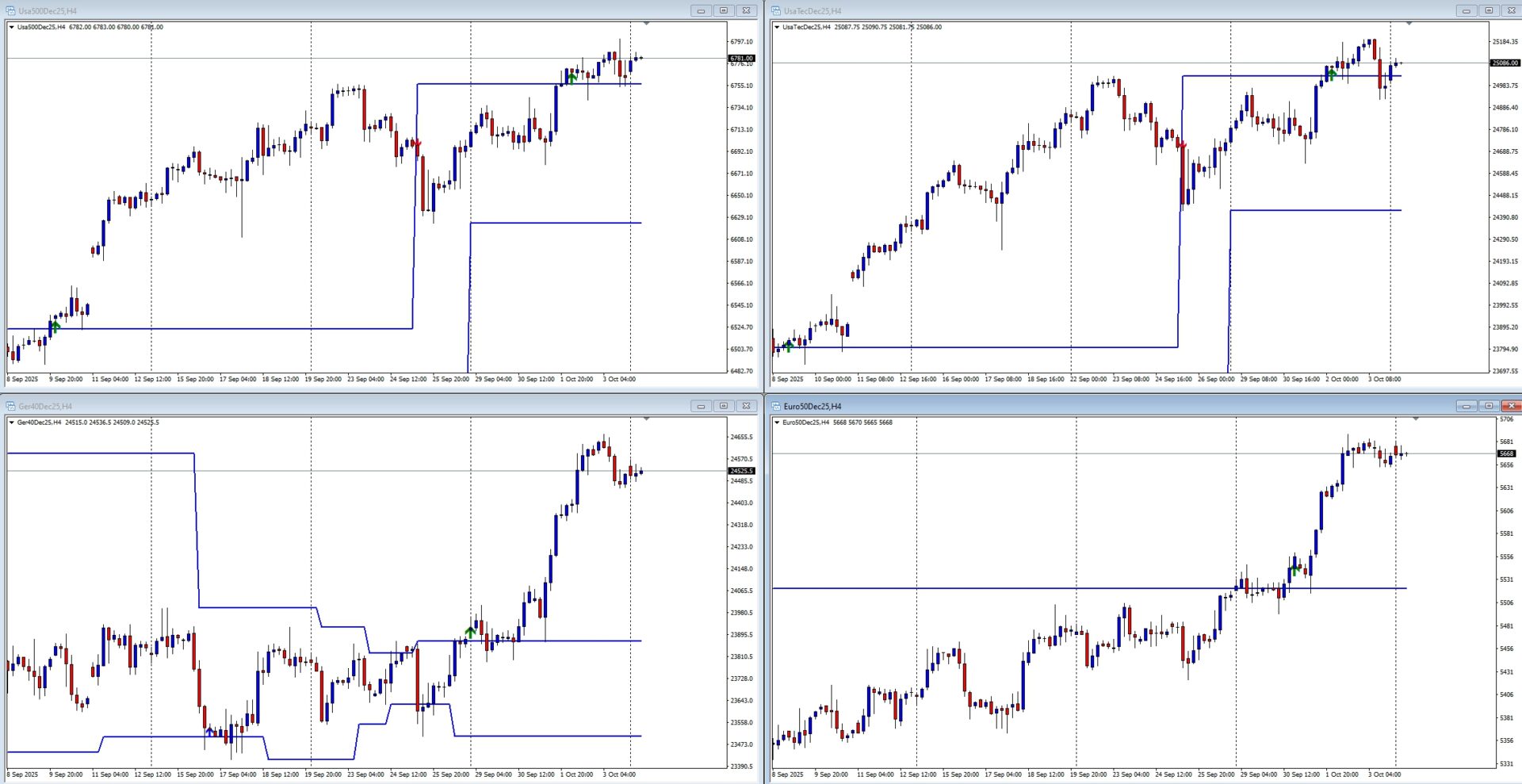
Task: Click the Euro50Dec25 title bar icon
Action: 776,406
